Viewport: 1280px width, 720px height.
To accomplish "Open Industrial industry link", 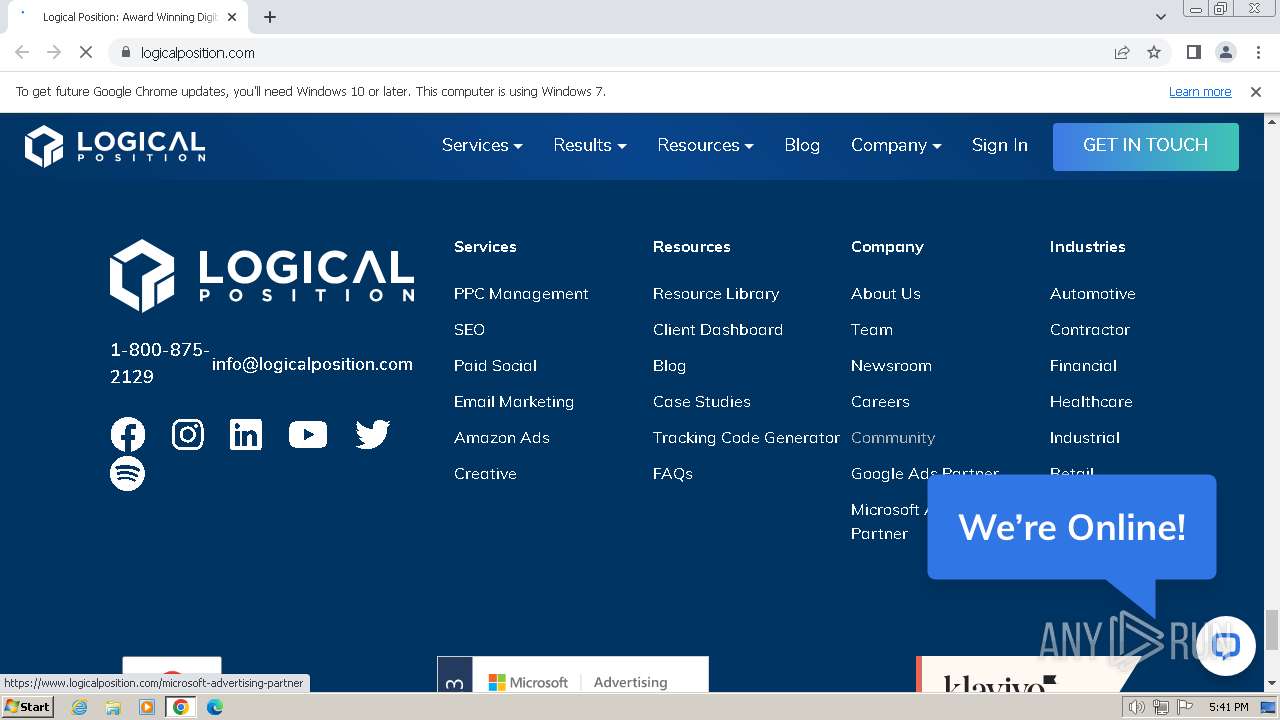I will [1085, 438].
